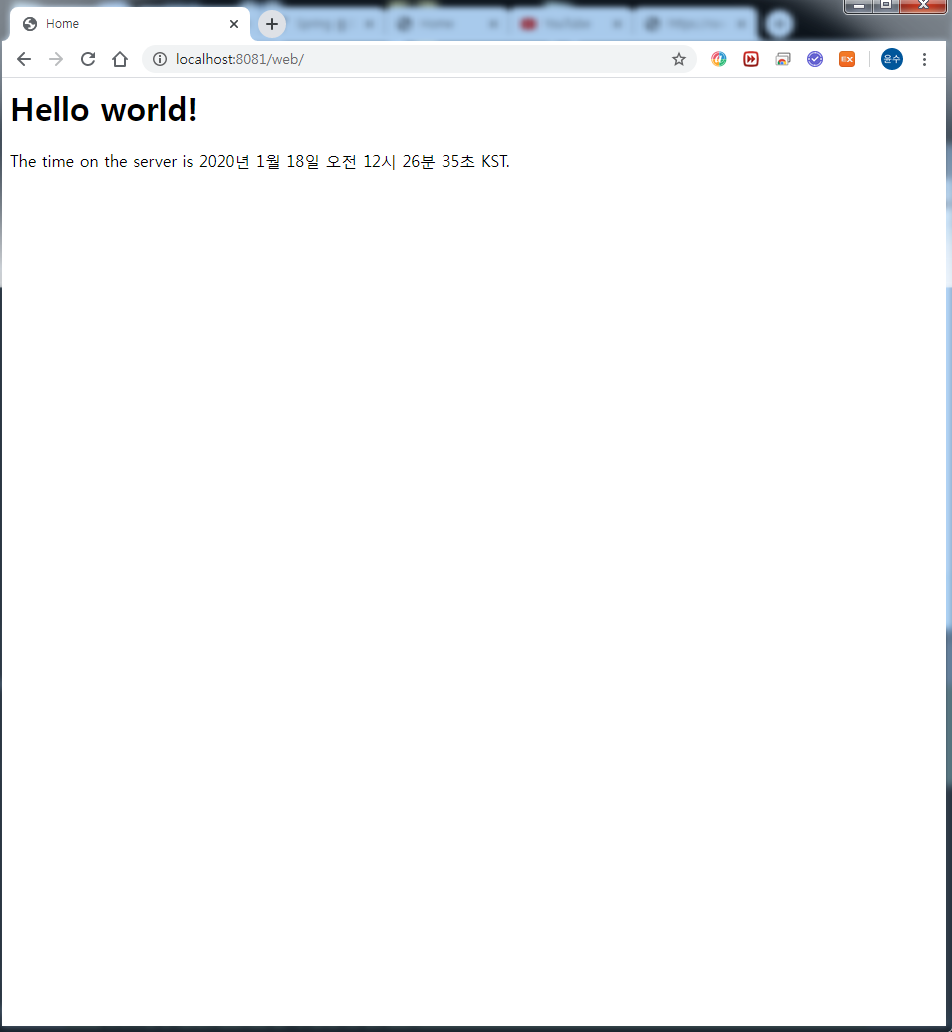Go forward with the forward arrow
This screenshot has width=952, height=1032.
tap(56, 59)
